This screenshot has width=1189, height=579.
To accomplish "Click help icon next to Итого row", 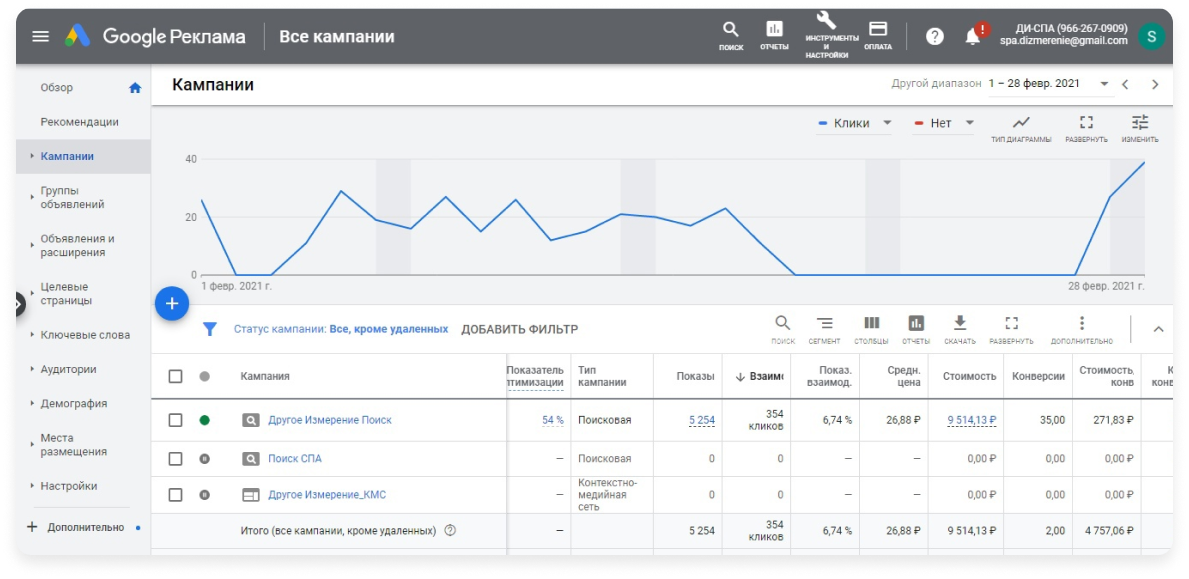I will (x=450, y=530).
